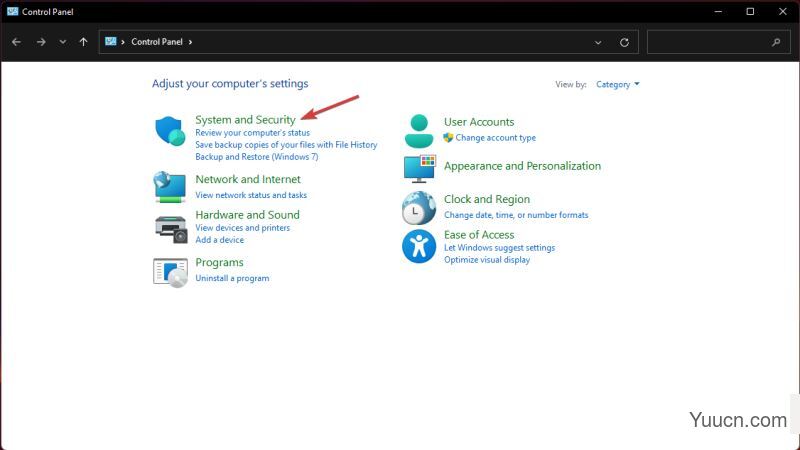
Task: Open the Programs category
Action: (219, 262)
